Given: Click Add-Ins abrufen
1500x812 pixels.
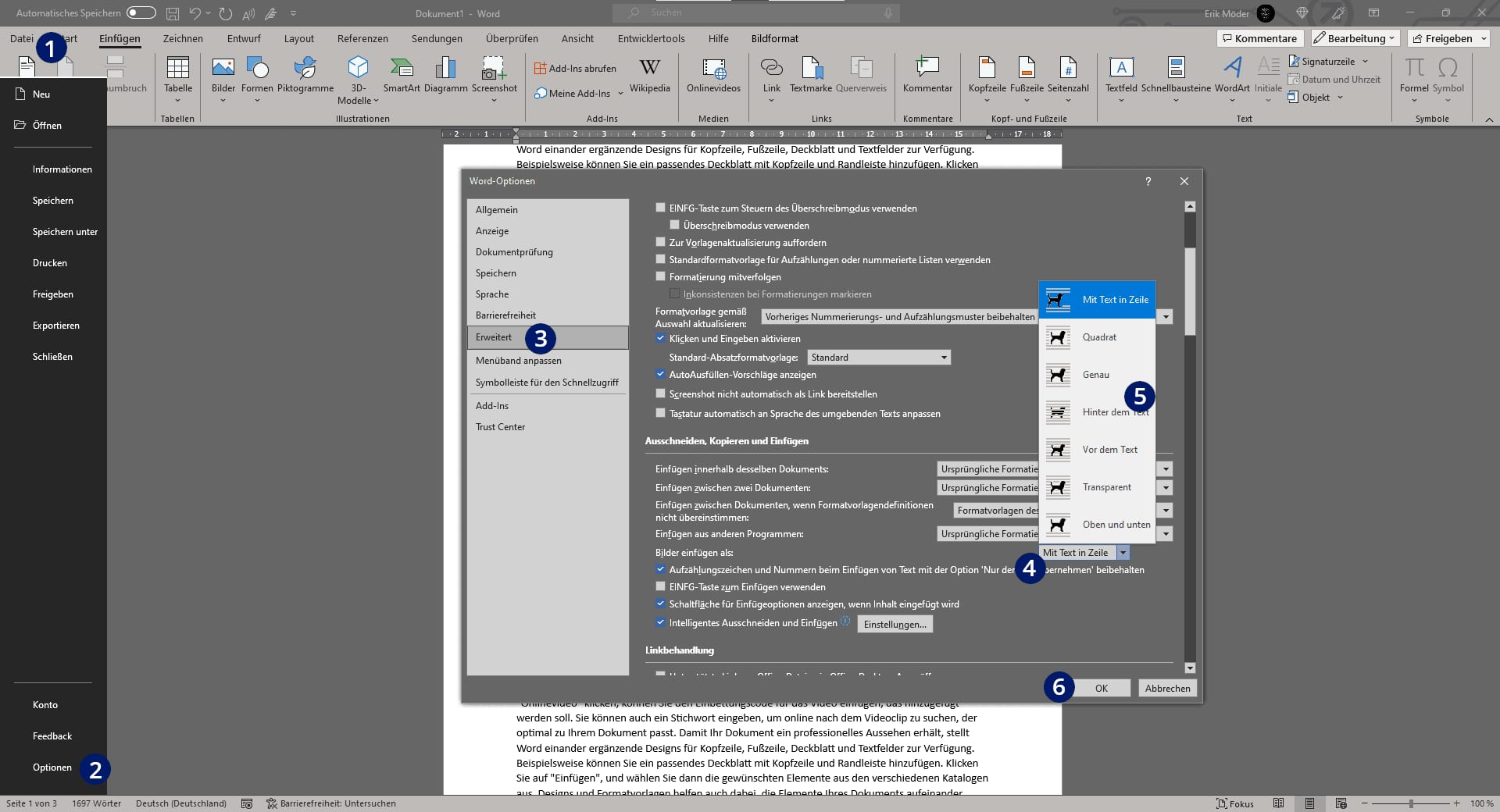Looking at the screenshot, I should point(575,69).
